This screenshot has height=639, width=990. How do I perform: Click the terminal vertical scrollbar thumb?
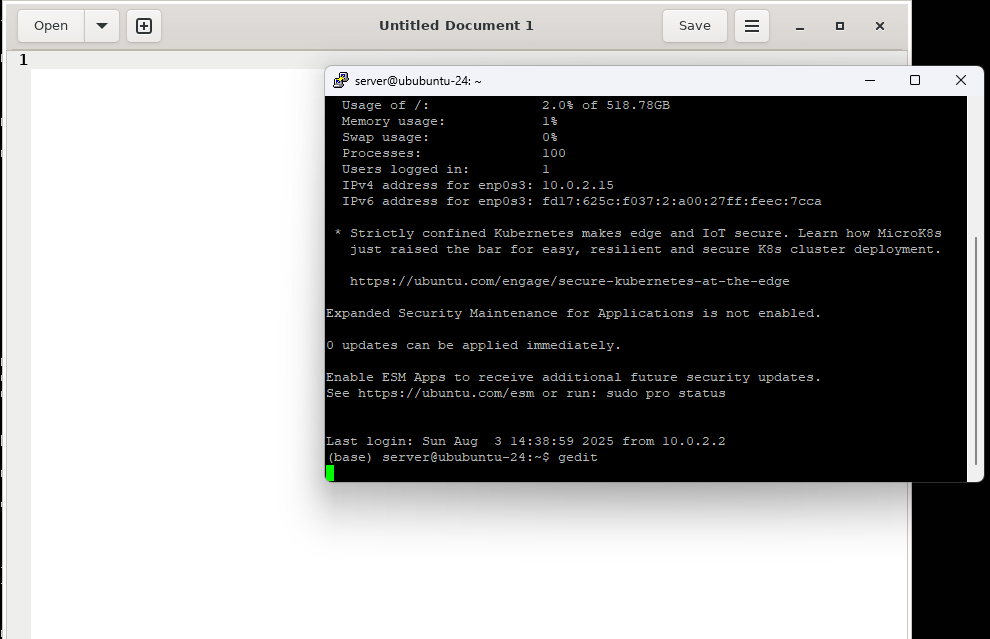[x=975, y=351]
